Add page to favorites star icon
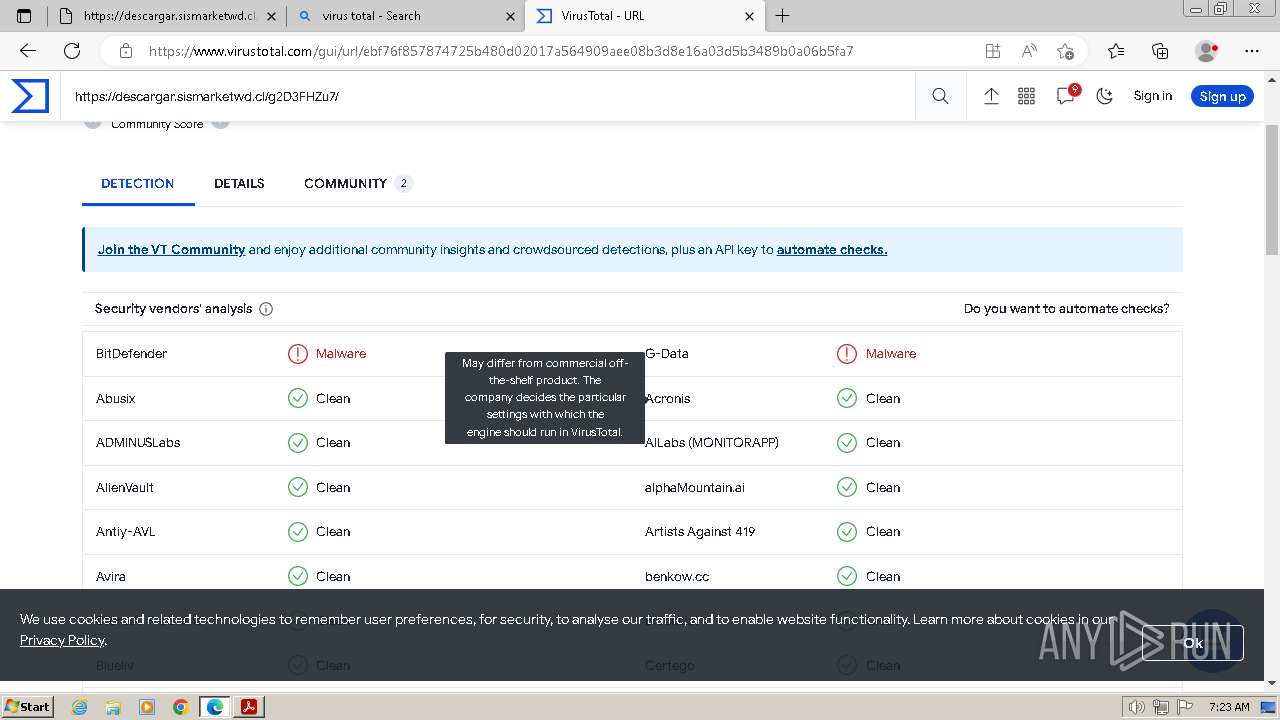 tap(1065, 51)
